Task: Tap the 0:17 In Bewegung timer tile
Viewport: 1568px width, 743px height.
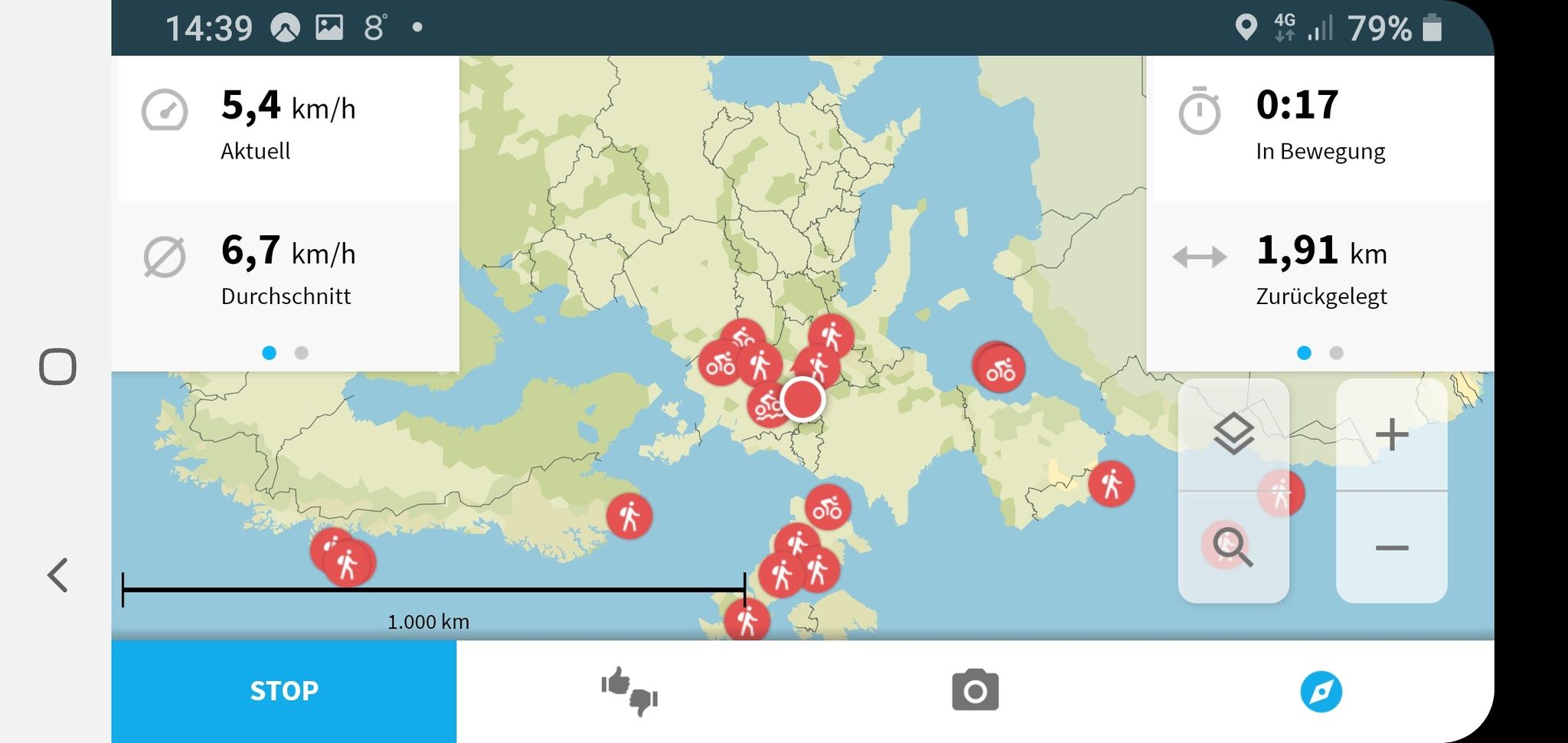Action: coord(1322,126)
